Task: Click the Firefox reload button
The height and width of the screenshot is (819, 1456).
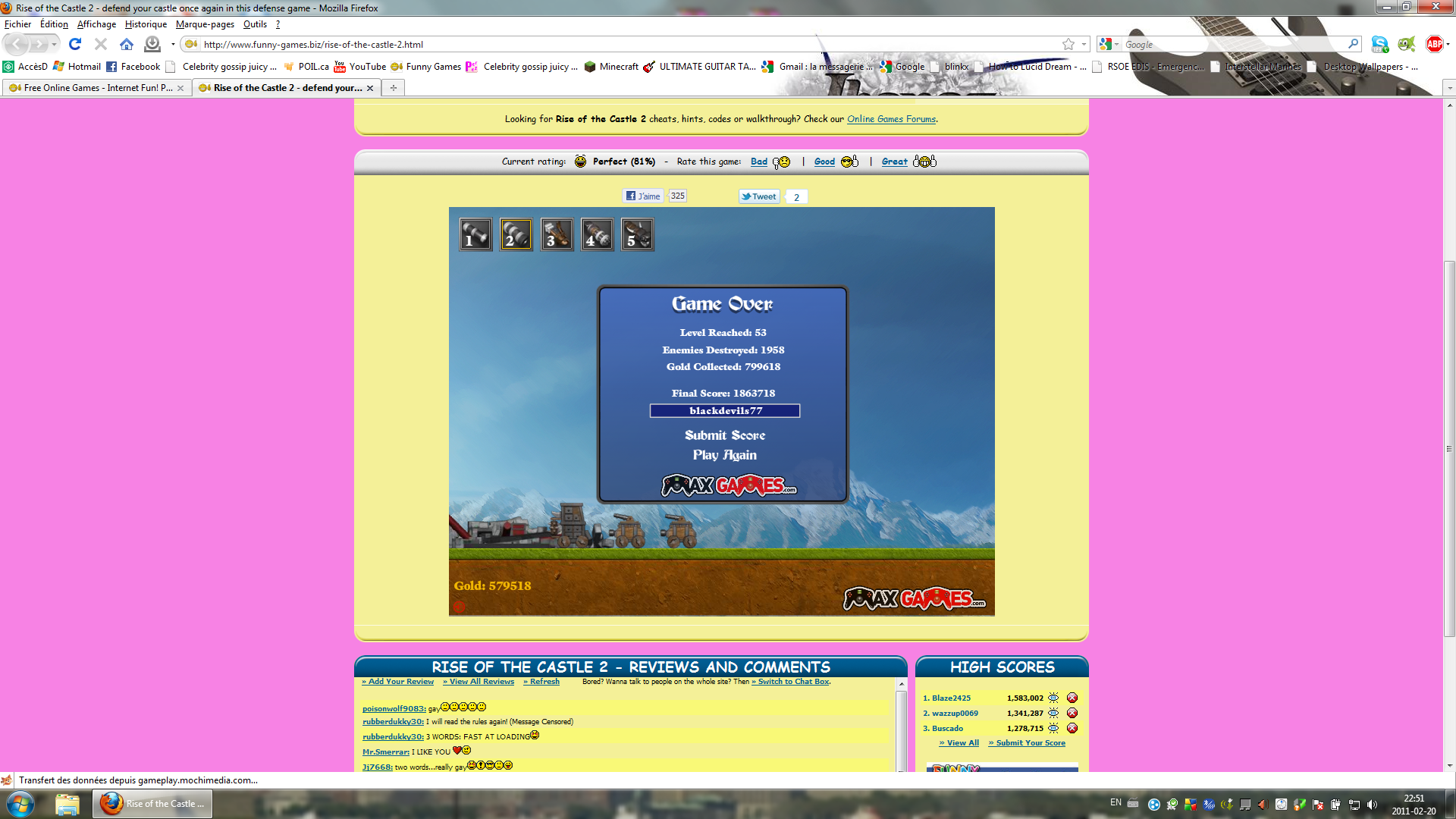Action: [x=74, y=44]
